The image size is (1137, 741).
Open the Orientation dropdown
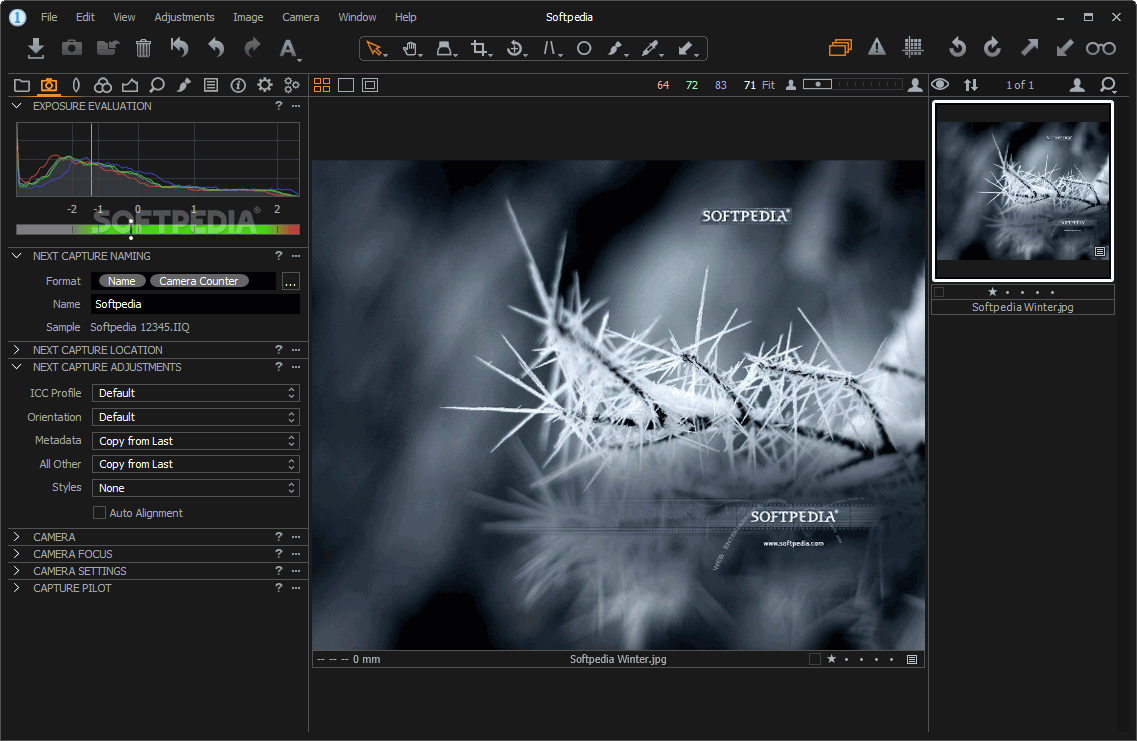pyautogui.click(x=196, y=417)
